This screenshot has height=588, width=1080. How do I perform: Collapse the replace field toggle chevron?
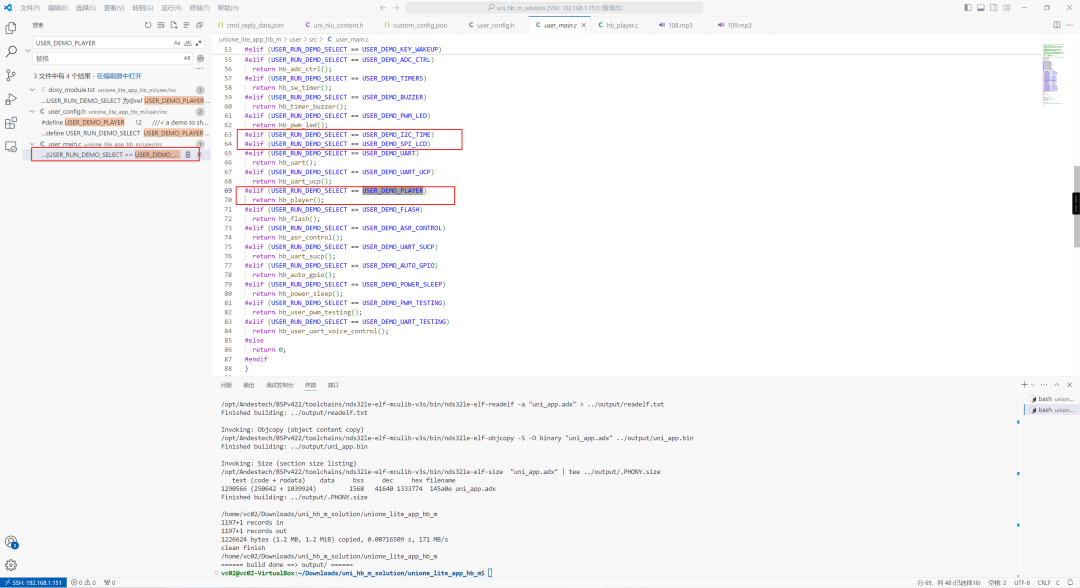(27, 51)
